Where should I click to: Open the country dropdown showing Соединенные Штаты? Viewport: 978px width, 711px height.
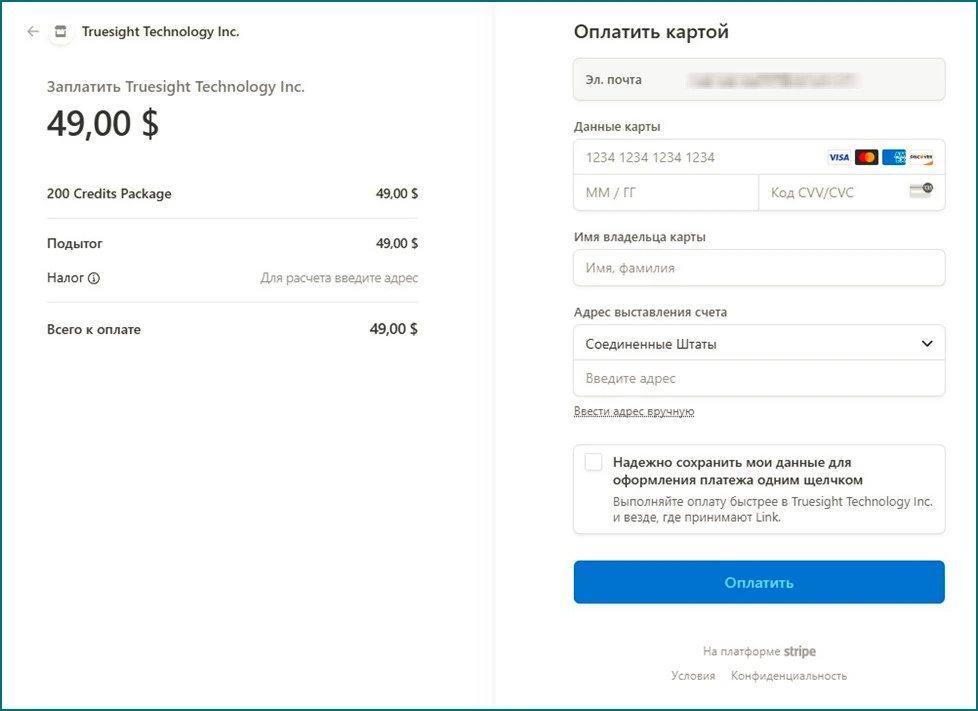(x=759, y=344)
